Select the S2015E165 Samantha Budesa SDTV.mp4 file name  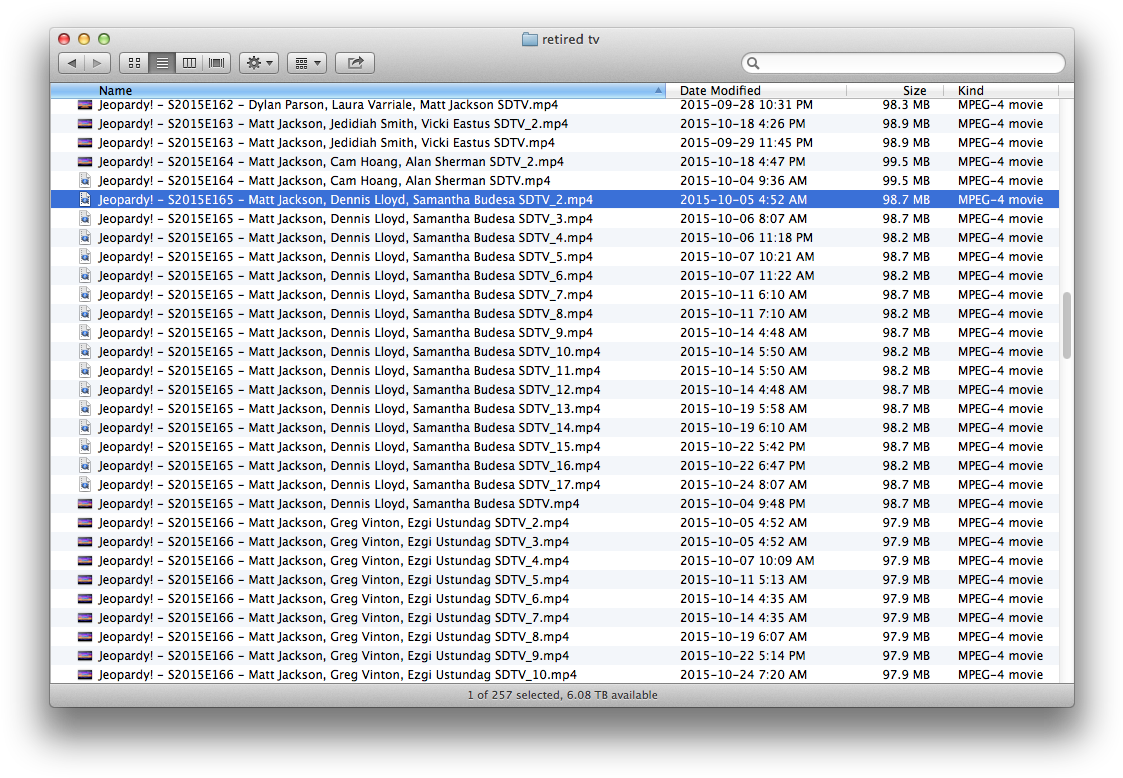[339, 504]
